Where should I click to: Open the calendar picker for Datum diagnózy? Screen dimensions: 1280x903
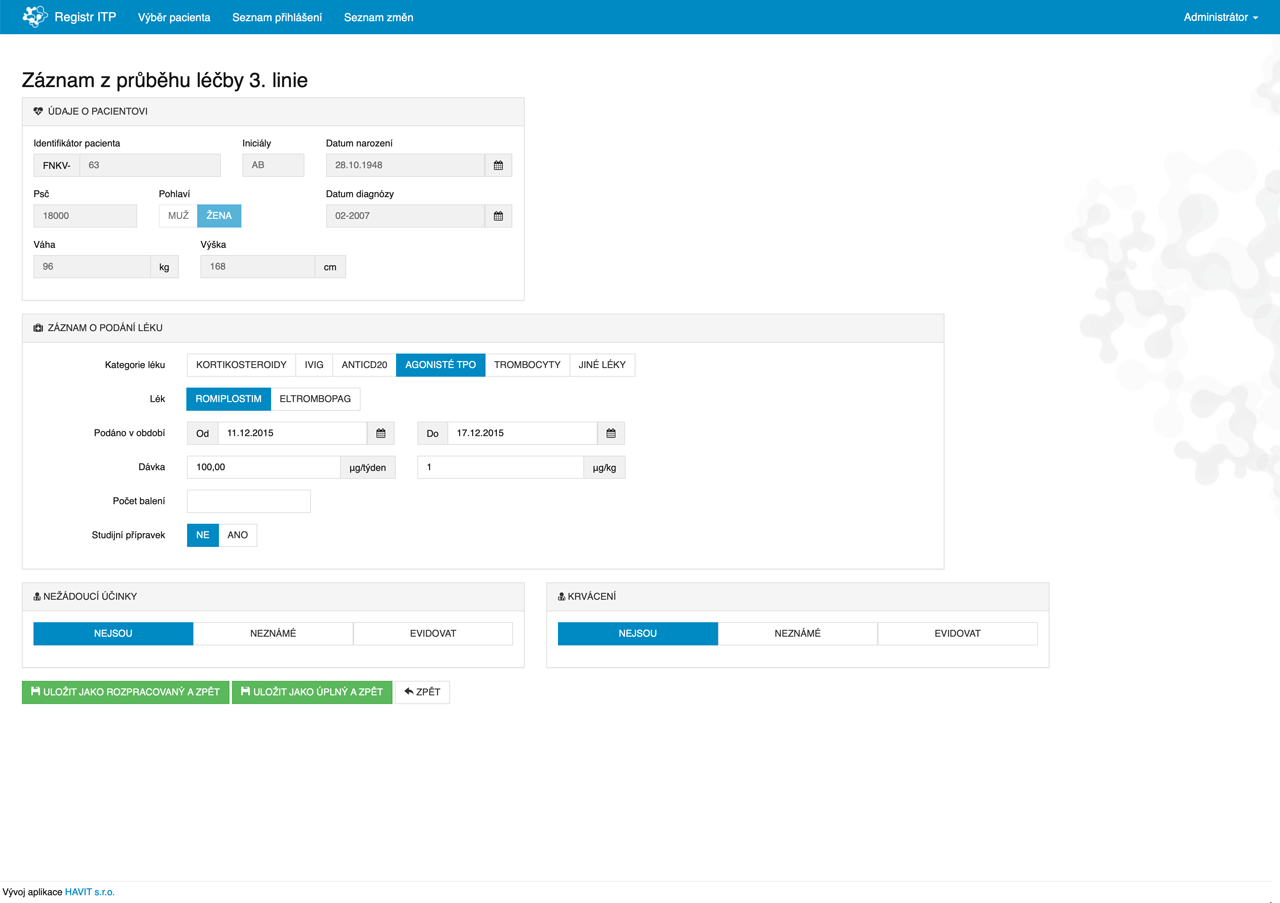point(498,215)
